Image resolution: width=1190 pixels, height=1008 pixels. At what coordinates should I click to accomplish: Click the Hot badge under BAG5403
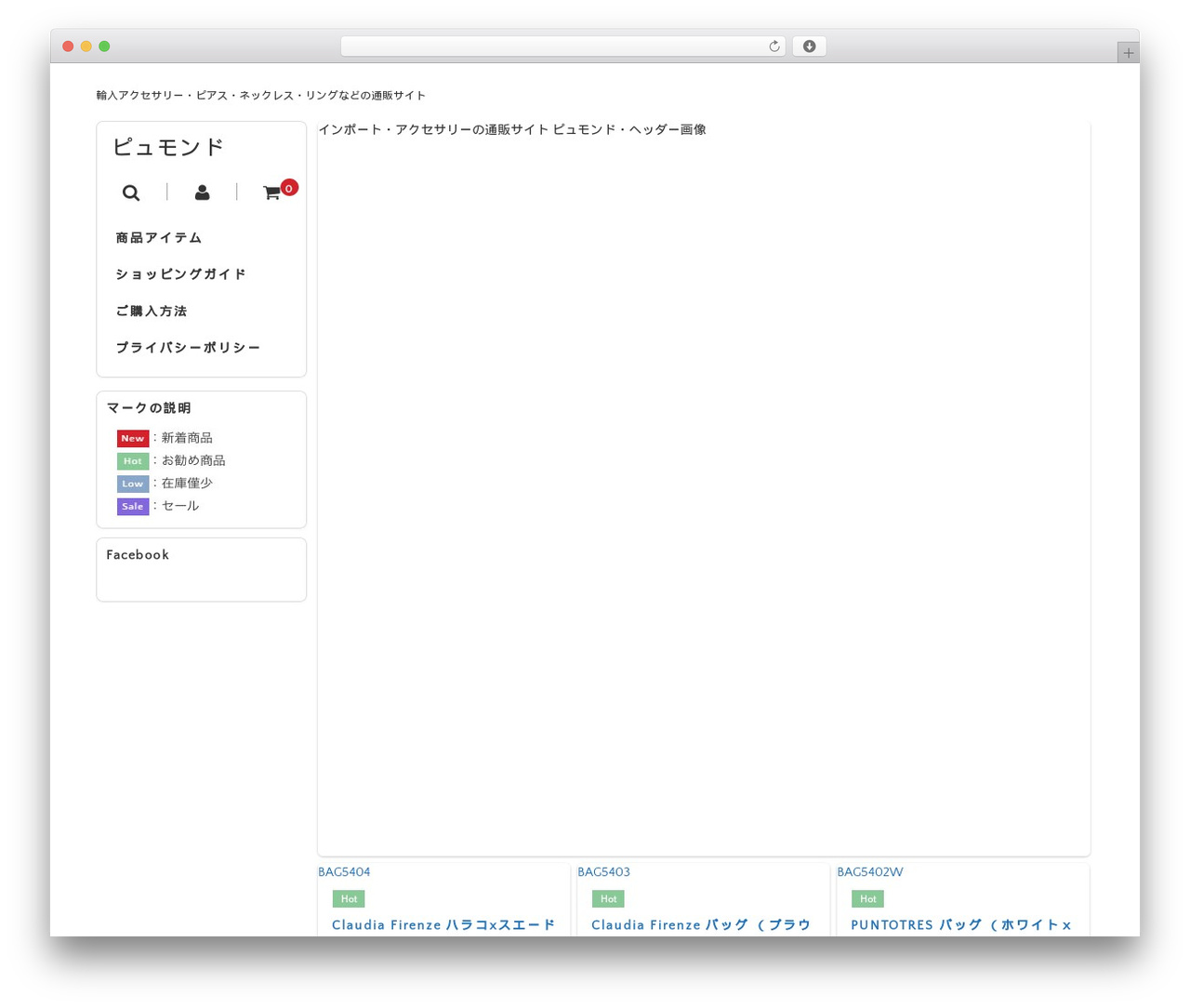click(608, 899)
